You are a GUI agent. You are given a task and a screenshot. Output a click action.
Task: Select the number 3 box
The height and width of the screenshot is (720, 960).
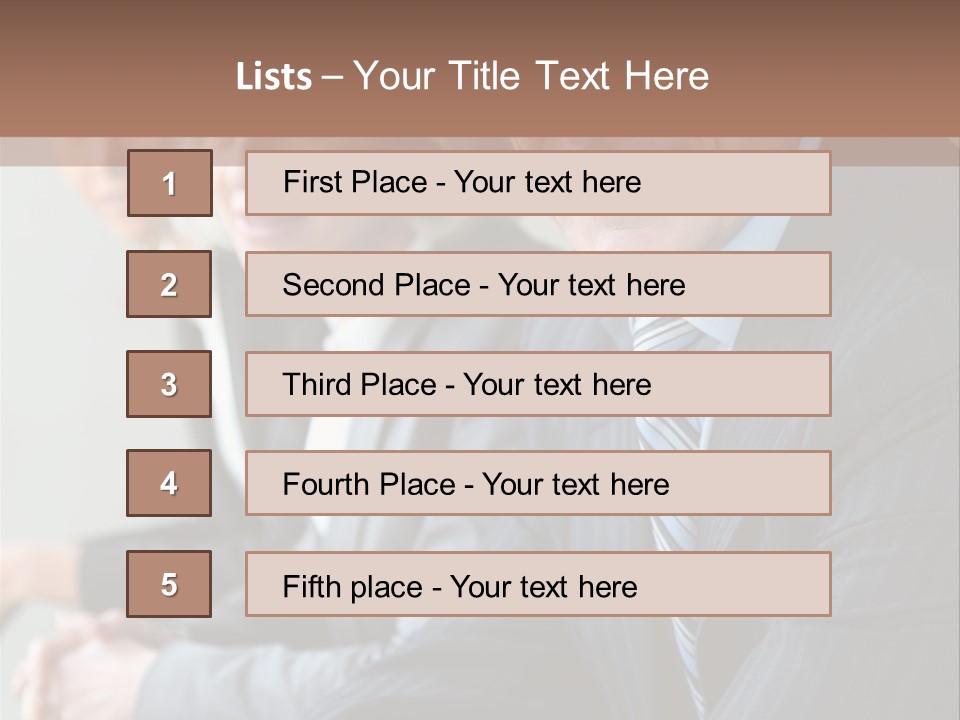tap(169, 384)
